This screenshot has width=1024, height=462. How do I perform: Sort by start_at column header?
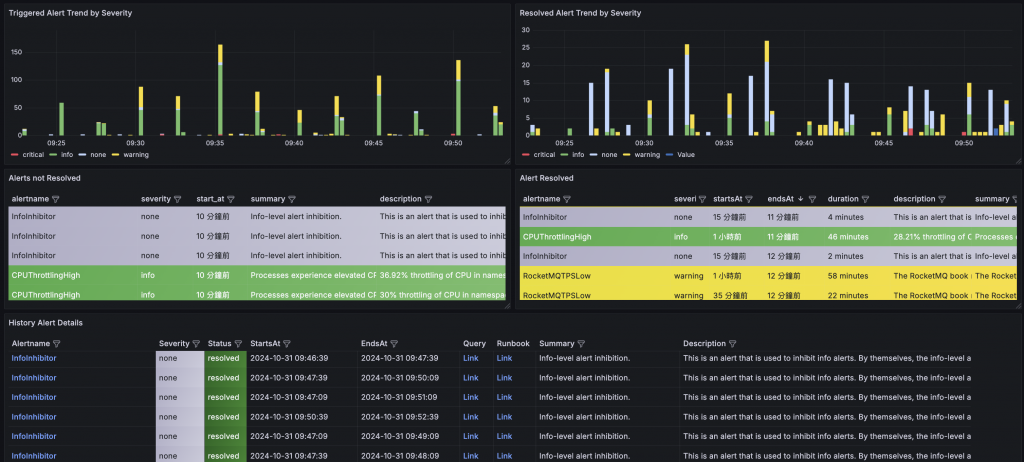(210, 199)
